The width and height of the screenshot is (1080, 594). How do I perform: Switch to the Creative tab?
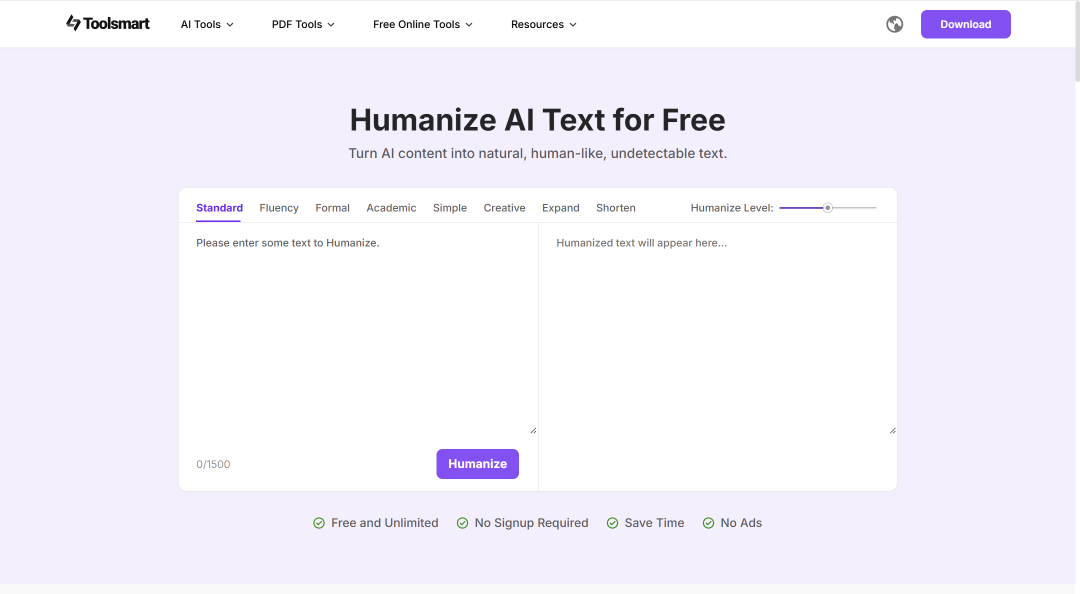click(504, 207)
